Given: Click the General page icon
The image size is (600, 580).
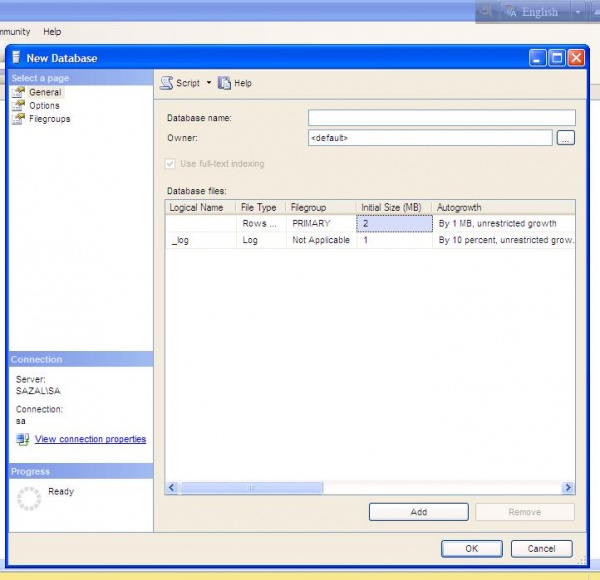Looking at the screenshot, I should coord(18,92).
